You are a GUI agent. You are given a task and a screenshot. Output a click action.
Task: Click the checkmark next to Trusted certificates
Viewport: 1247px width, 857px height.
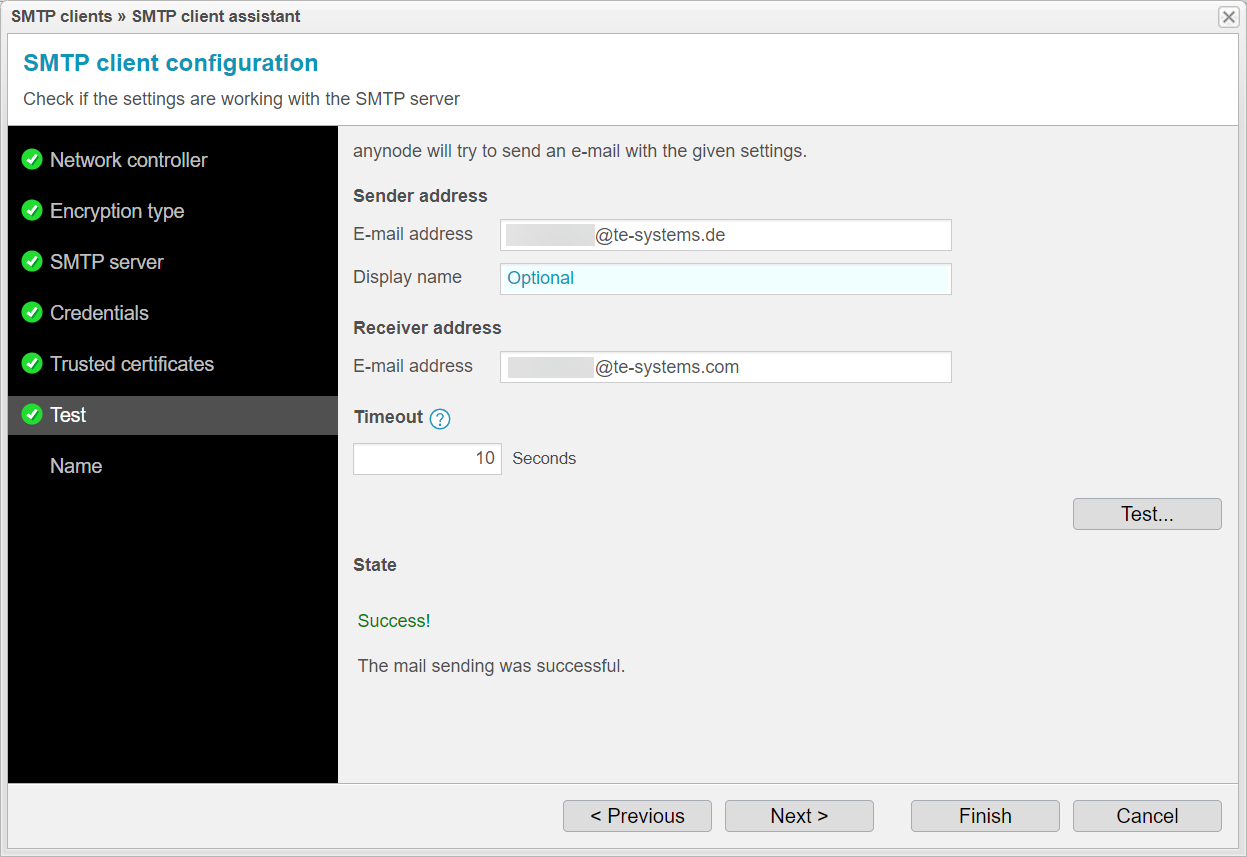click(31, 364)
